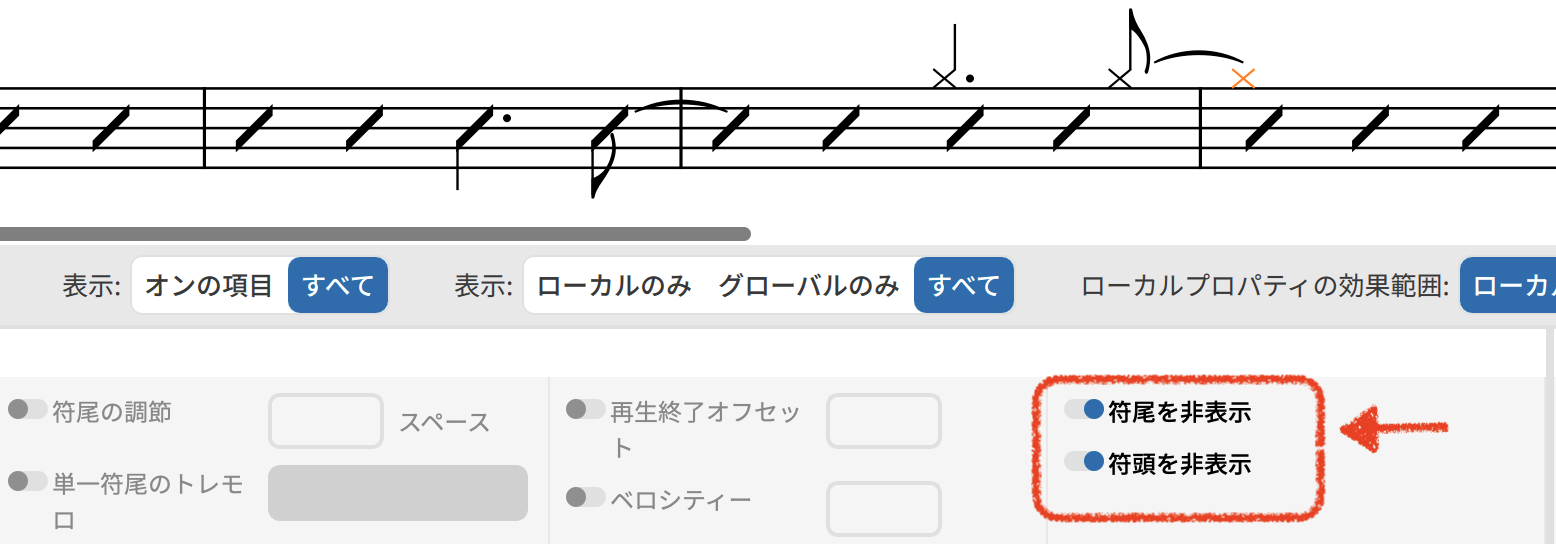1556x544 pixels.
Task: Click the tie leading to orange notehead
Action: (x=1198, y=57)
